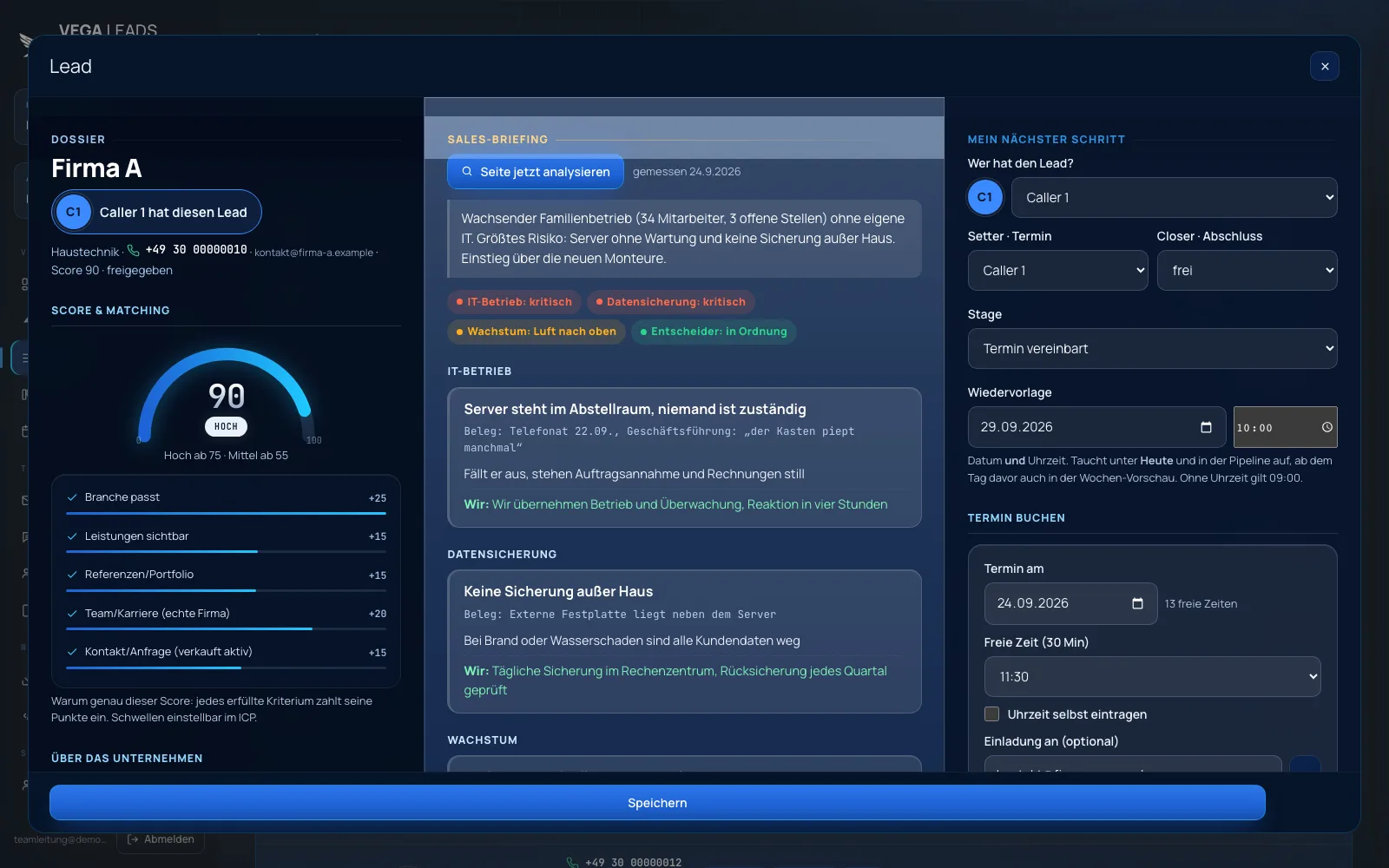The image size is (1389, 868).
Task: Click the ÜBER DAS UNTERNEHMEN section heading
Action: pyautogui.click(x=127, y=758)
